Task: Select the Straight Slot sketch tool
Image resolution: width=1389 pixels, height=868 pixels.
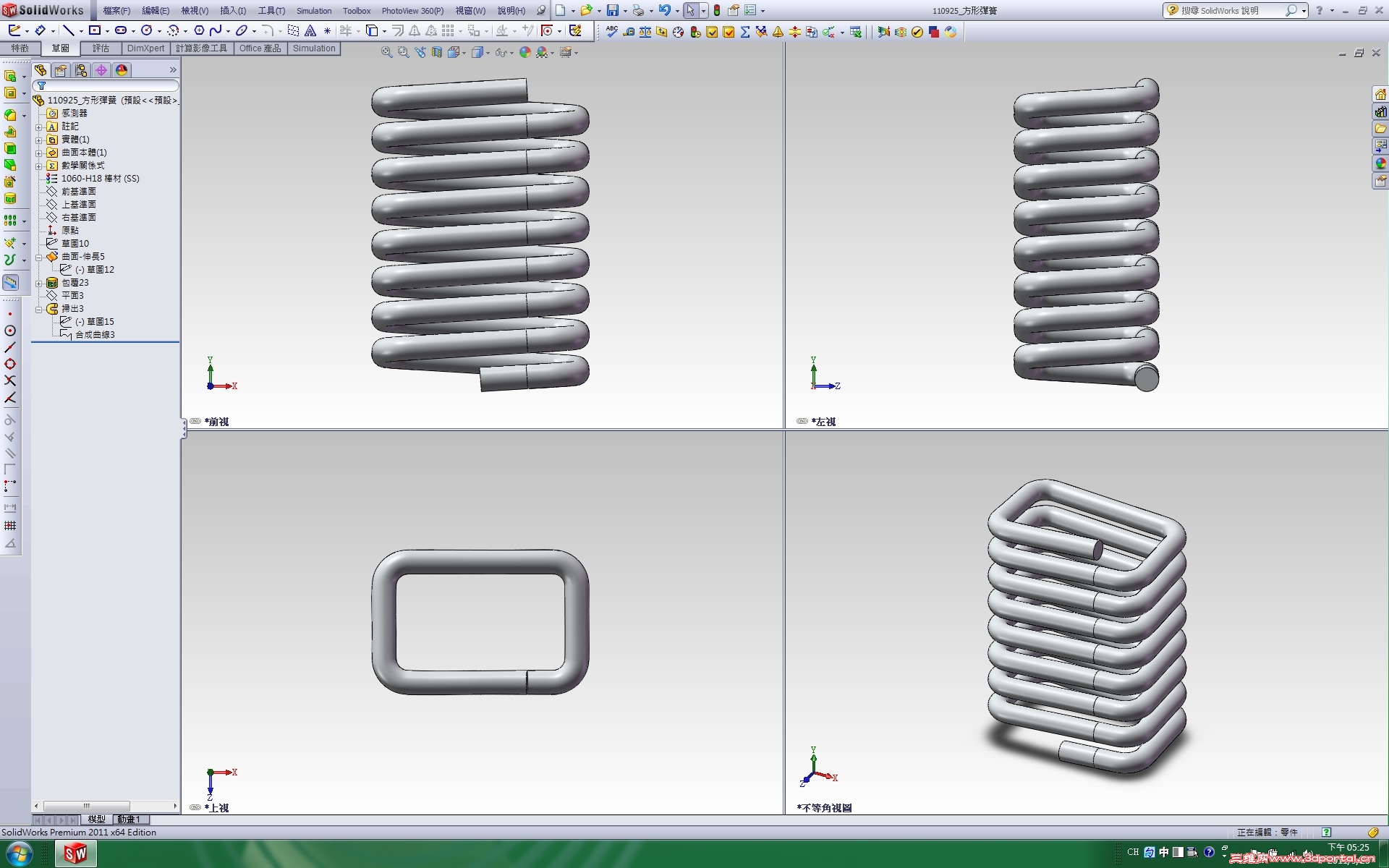Action: 121,30
